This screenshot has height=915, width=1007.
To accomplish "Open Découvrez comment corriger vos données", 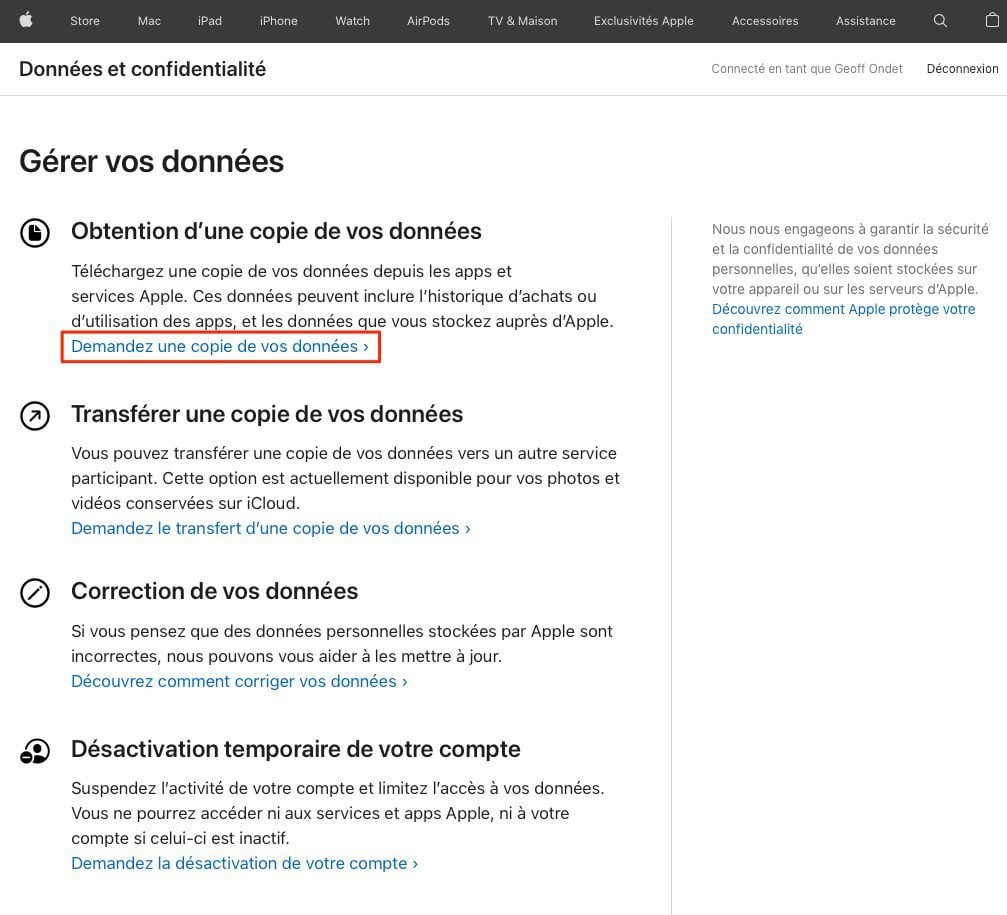I will pyautogui.click(x=239, y=681).
